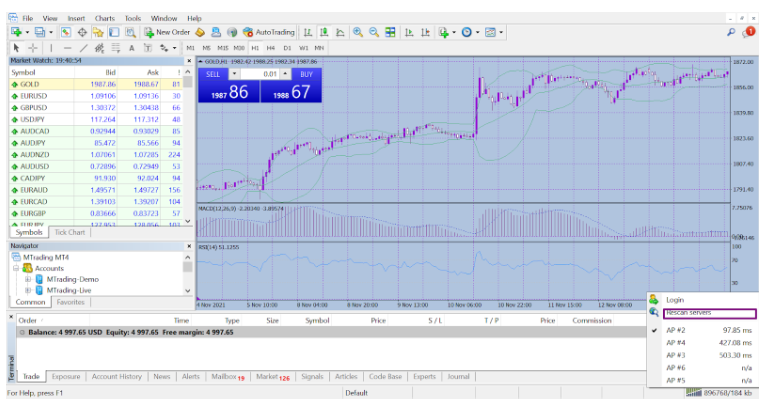Open the Charts menu
The width and height of the screenshot is (770, 405).
pyautogui.click(x=105, y=18)
